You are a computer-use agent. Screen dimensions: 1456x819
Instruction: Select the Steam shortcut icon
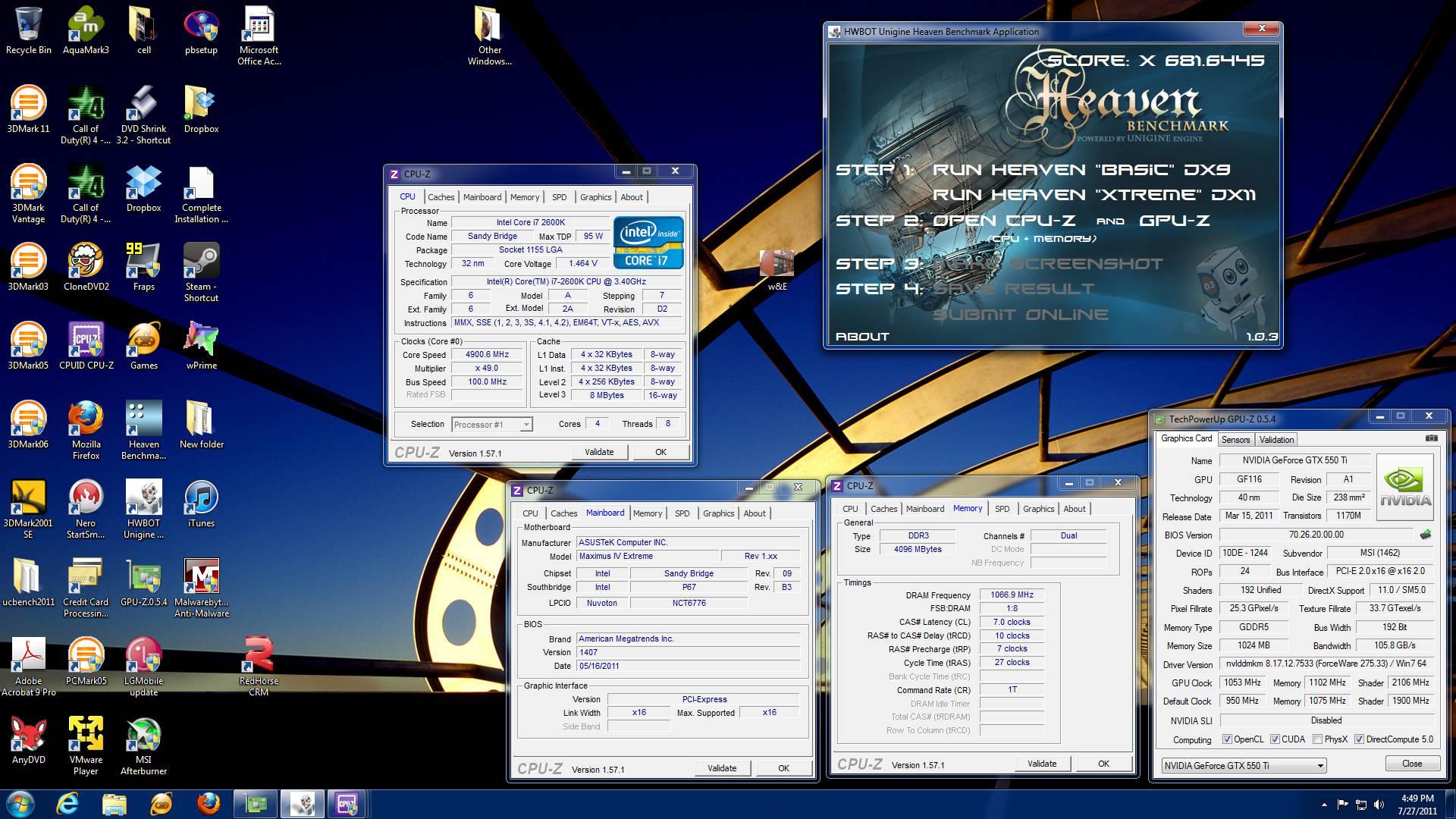tap(201, 273)
